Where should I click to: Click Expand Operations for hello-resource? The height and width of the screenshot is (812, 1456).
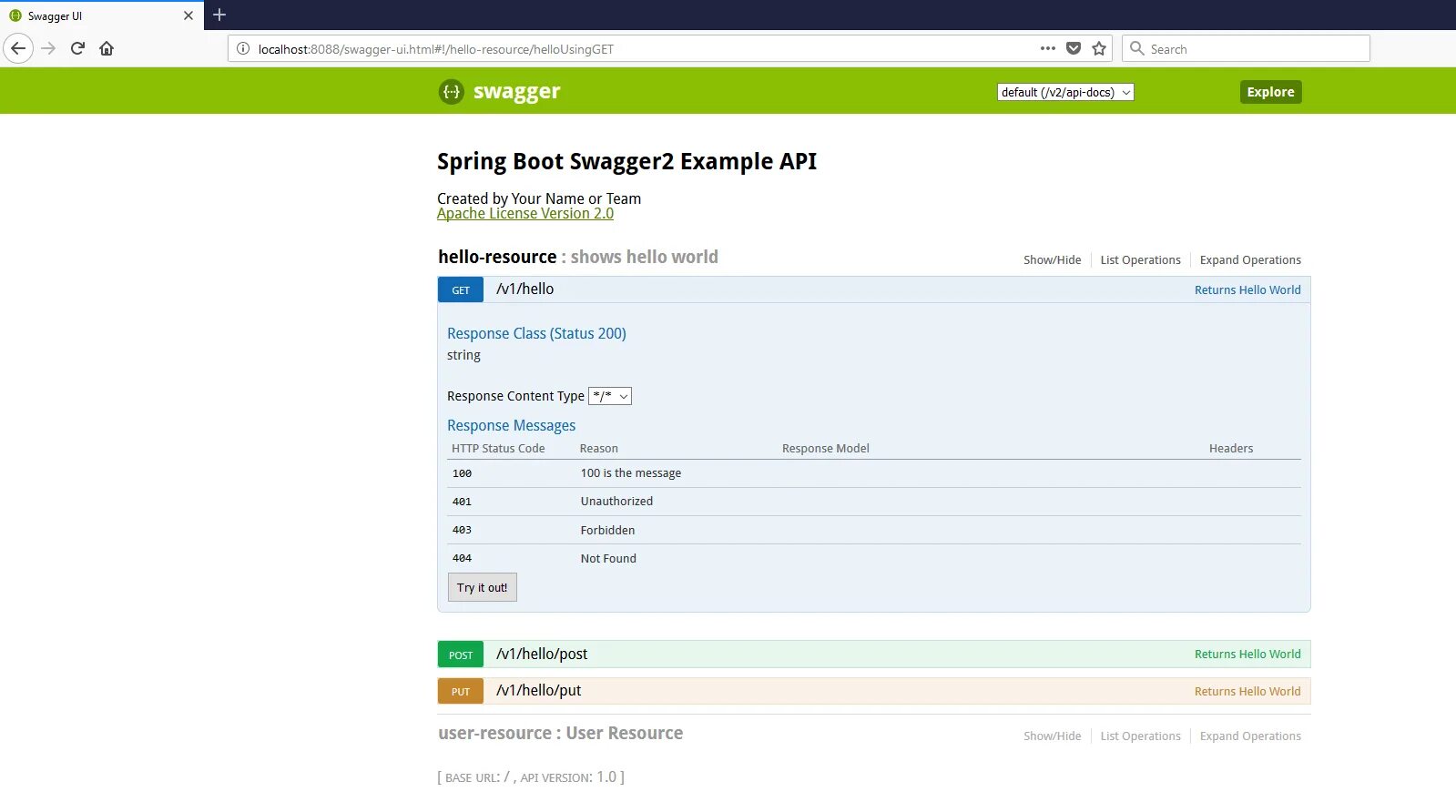[x=1250, y=259]
